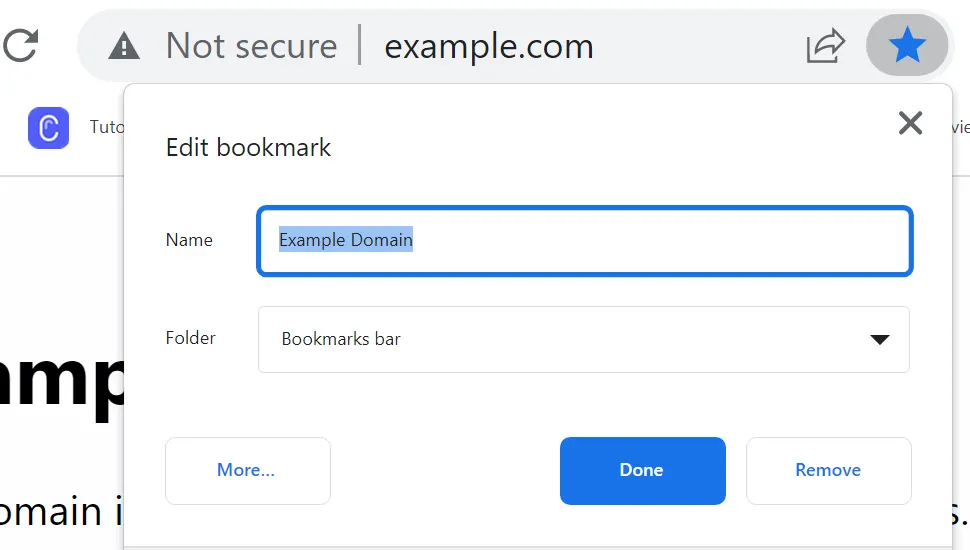Click the partially visible bookmark at right edge
Image resolution: width=970 pixels, height=550 pixels.
(961, 127)
